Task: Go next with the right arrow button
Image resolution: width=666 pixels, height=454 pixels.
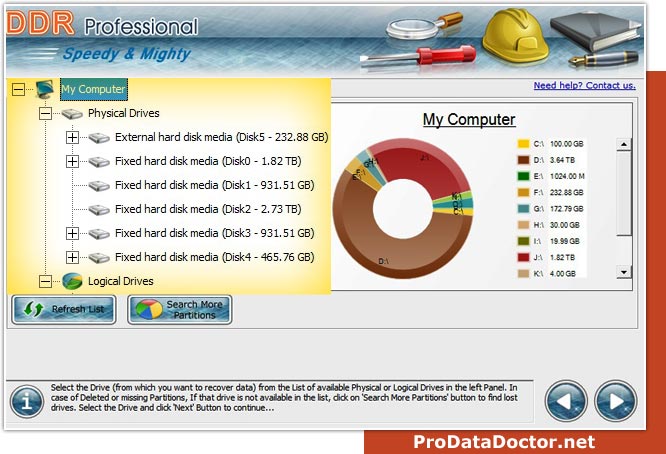Action: pyautogui.click(x=615, y=401)
